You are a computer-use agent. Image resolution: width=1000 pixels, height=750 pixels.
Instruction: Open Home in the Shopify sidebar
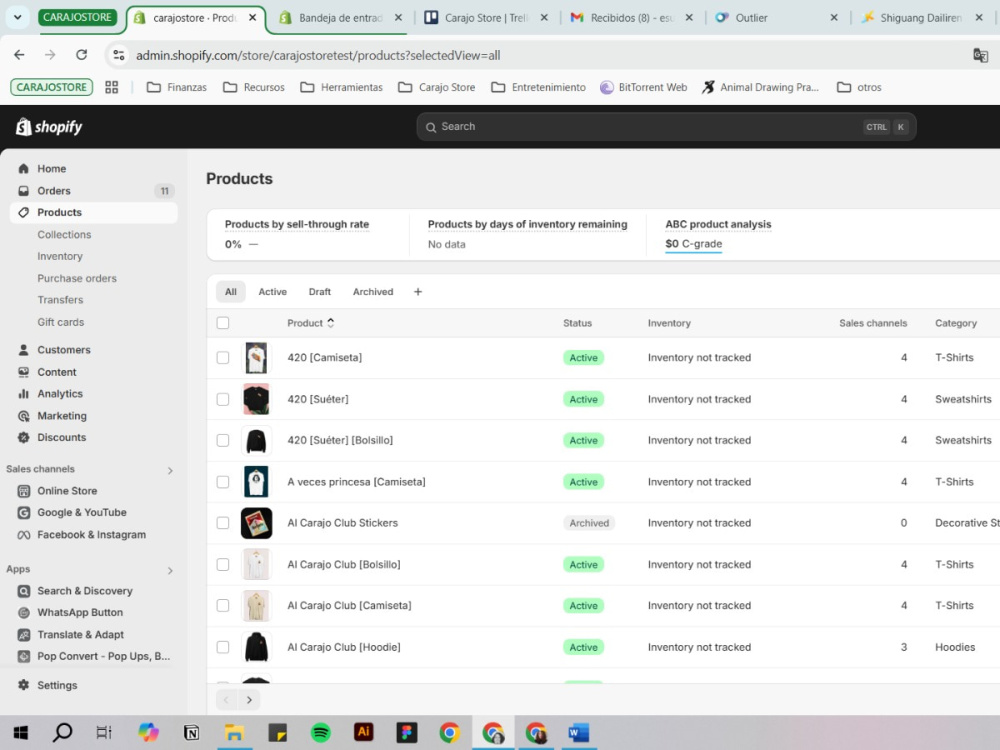[x=51, y=168]
